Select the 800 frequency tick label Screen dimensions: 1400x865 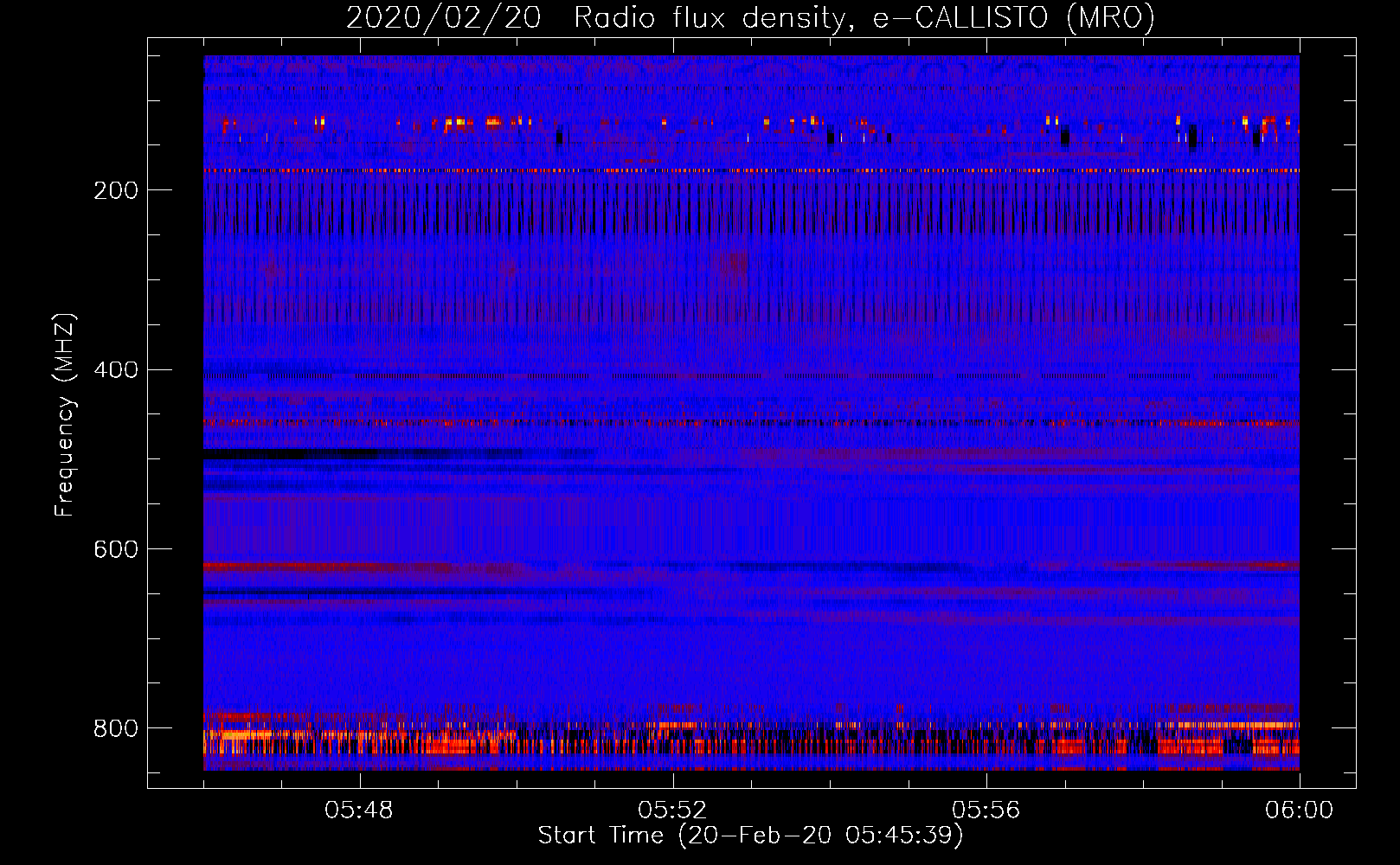click(x=116, y=728)
